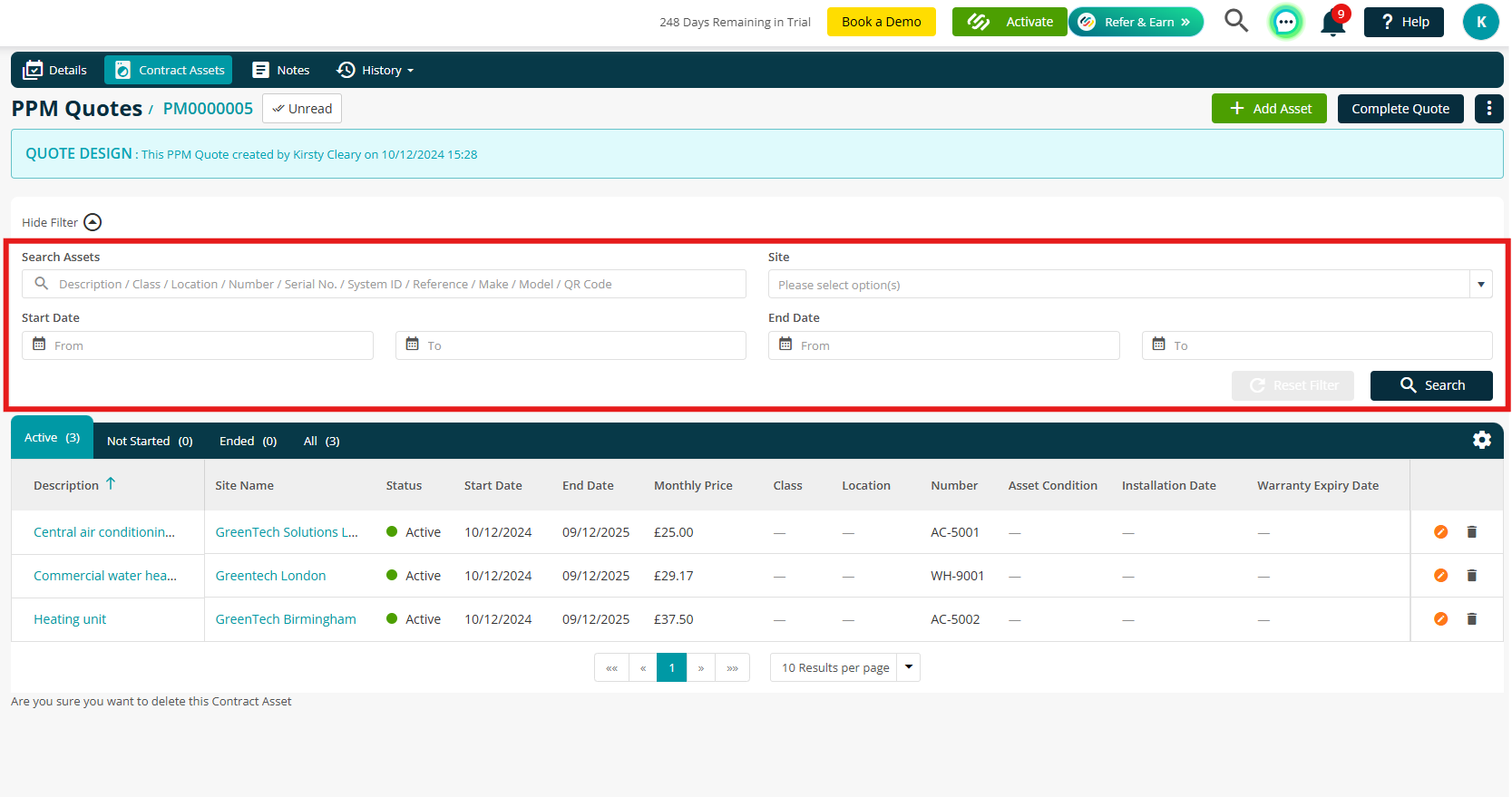
Task: Select the AC-5002 number cell
Action: click(955, 619)
